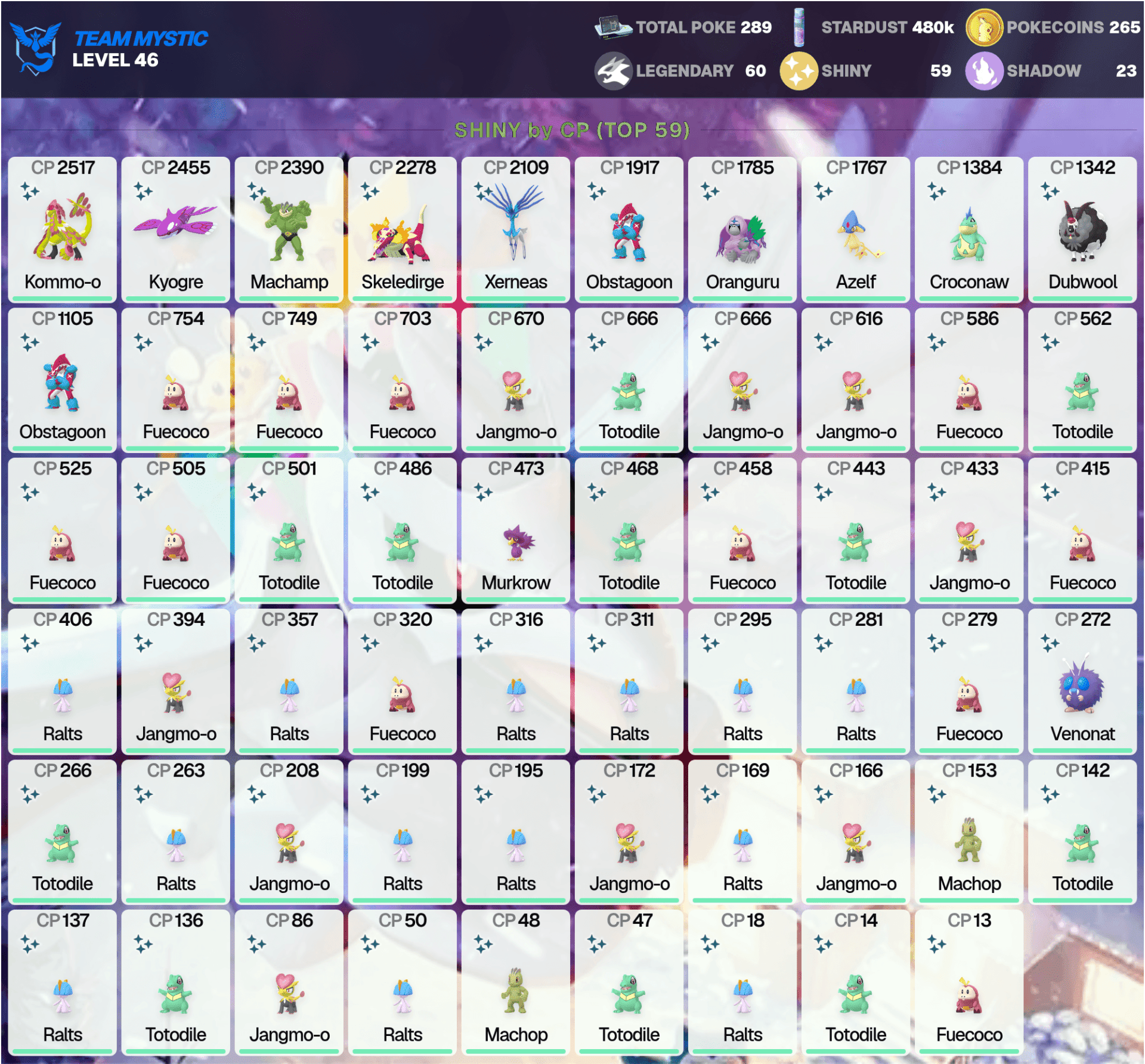This screenshot has height=1064, width=1145.
Task: Select the shiny Kyogre sprite
Action: coord(175,224)
